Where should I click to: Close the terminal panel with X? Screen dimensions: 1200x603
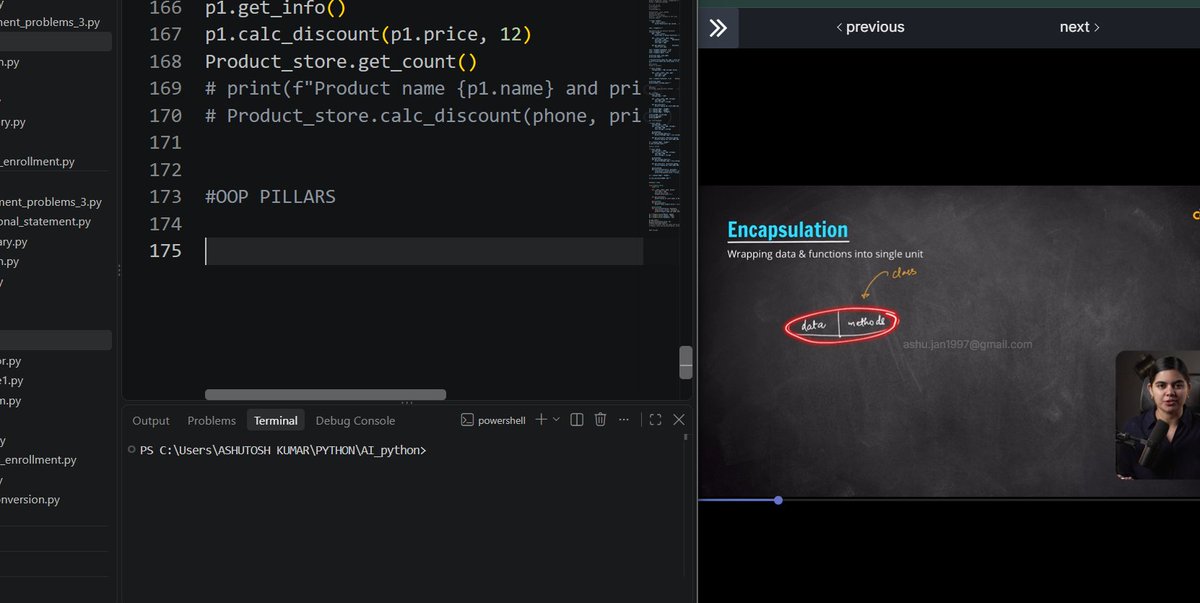click(679, 420)
